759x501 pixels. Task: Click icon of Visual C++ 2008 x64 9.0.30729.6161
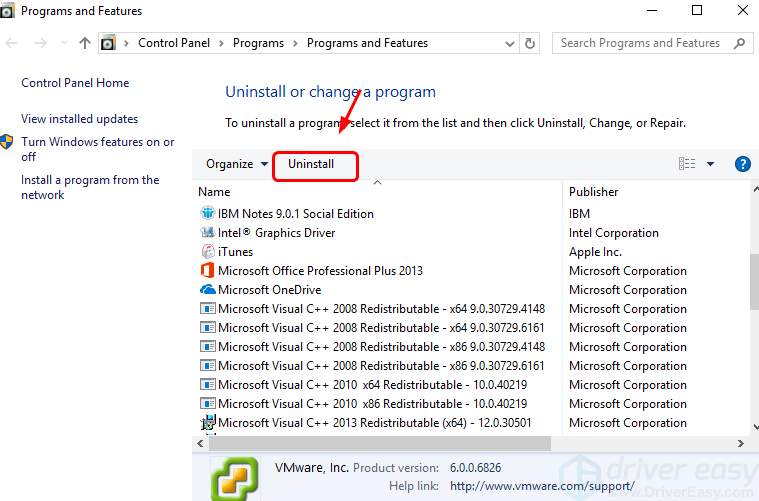(x=208, y=328)
